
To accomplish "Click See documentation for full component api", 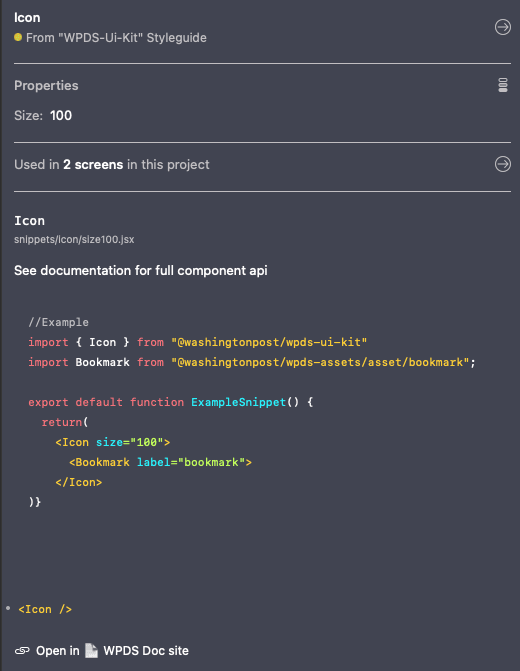I will [x=141, y=270].
